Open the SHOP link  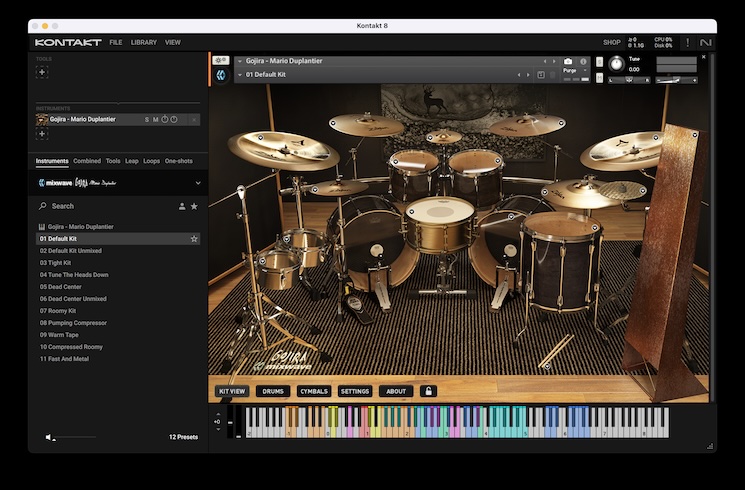coord(611,42)
